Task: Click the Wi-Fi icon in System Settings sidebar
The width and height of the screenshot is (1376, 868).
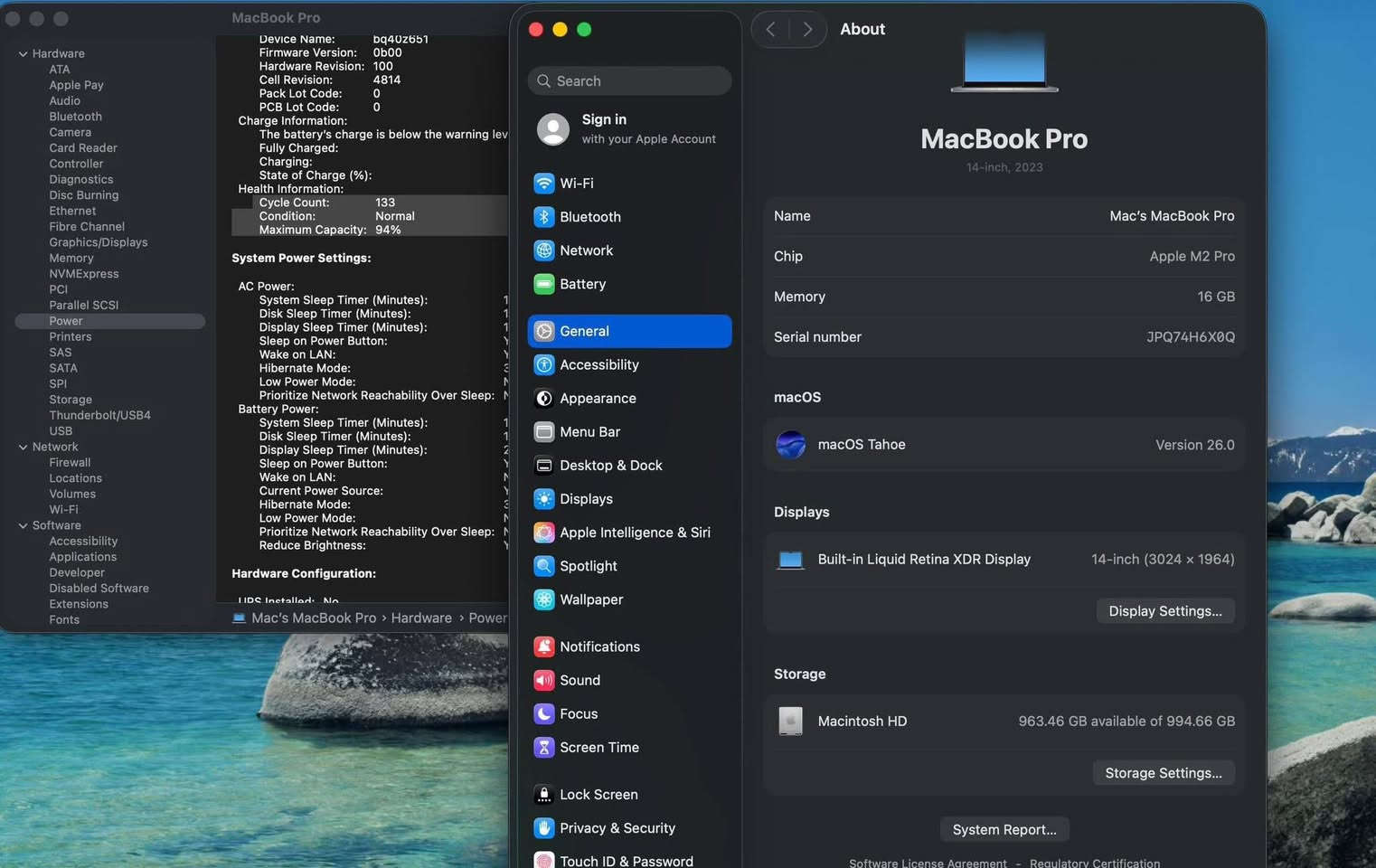Action: (x=543, y=184)
